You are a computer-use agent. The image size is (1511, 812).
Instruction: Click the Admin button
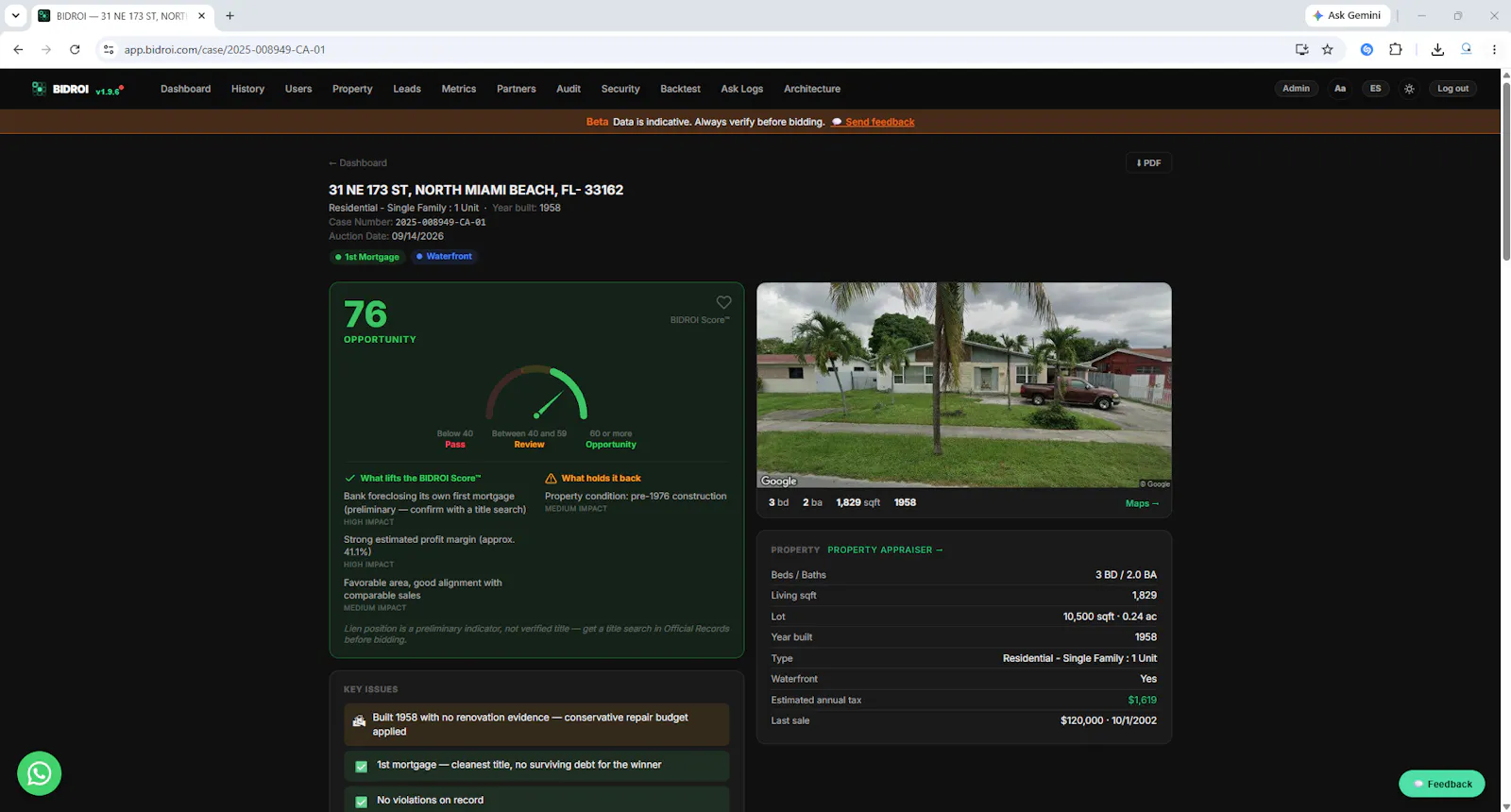(1296, 89)
